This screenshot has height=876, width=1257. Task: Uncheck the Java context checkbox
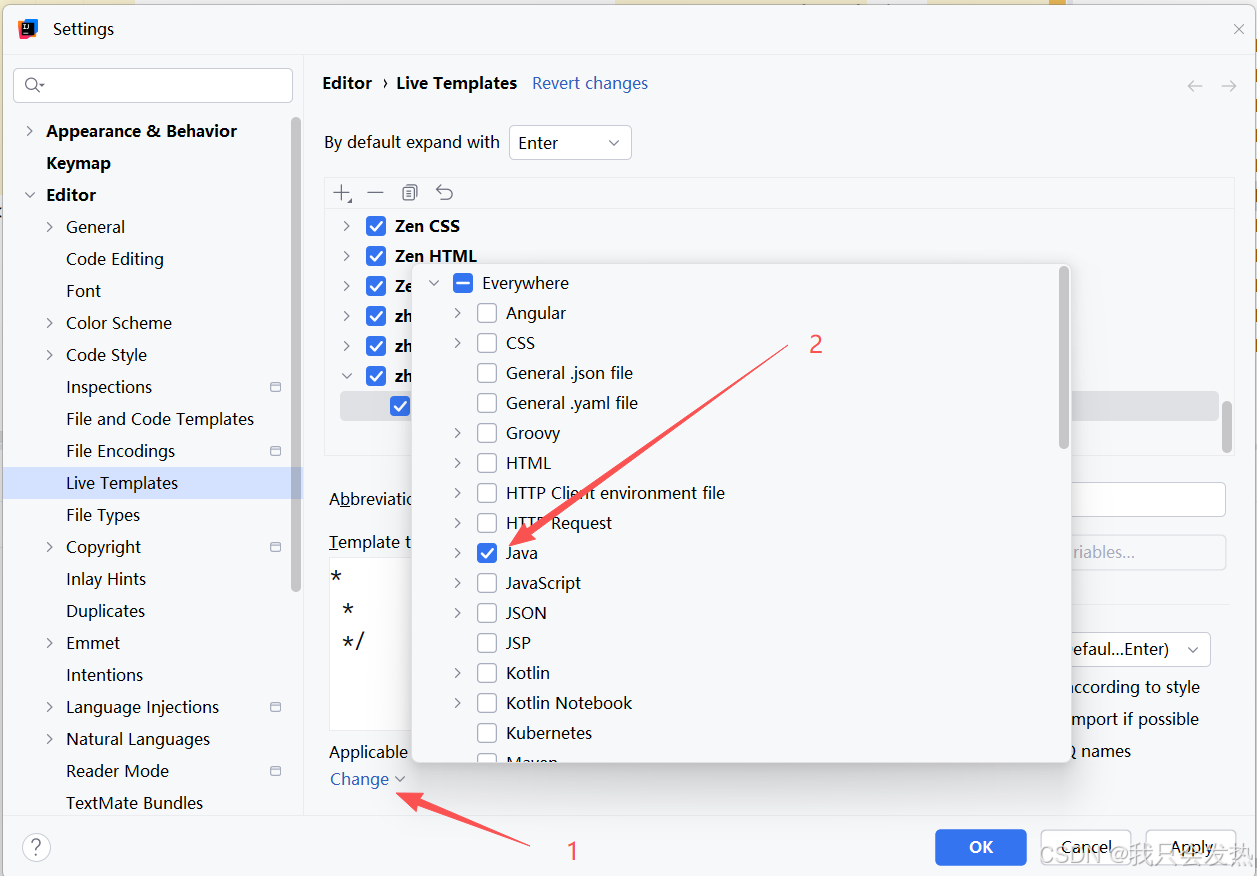point(487,553)
